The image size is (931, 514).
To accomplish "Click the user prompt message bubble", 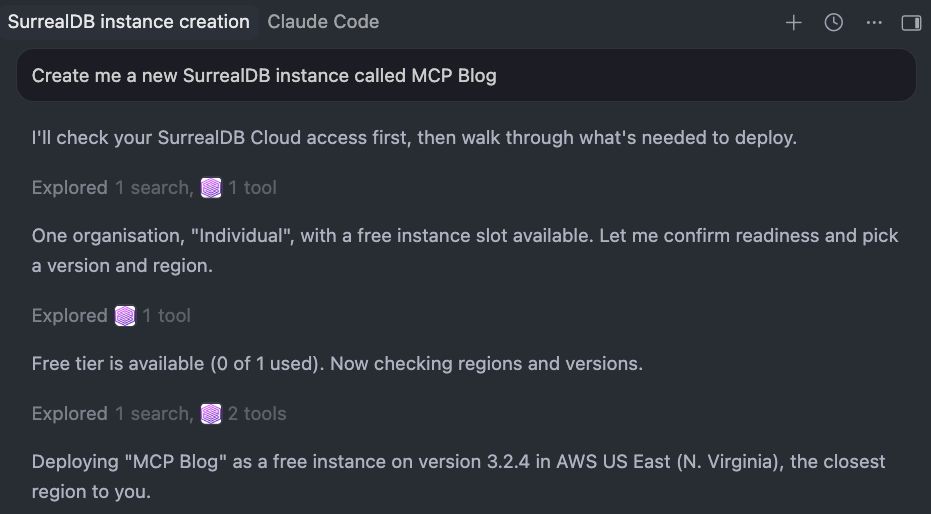I will tap(466, 75).
